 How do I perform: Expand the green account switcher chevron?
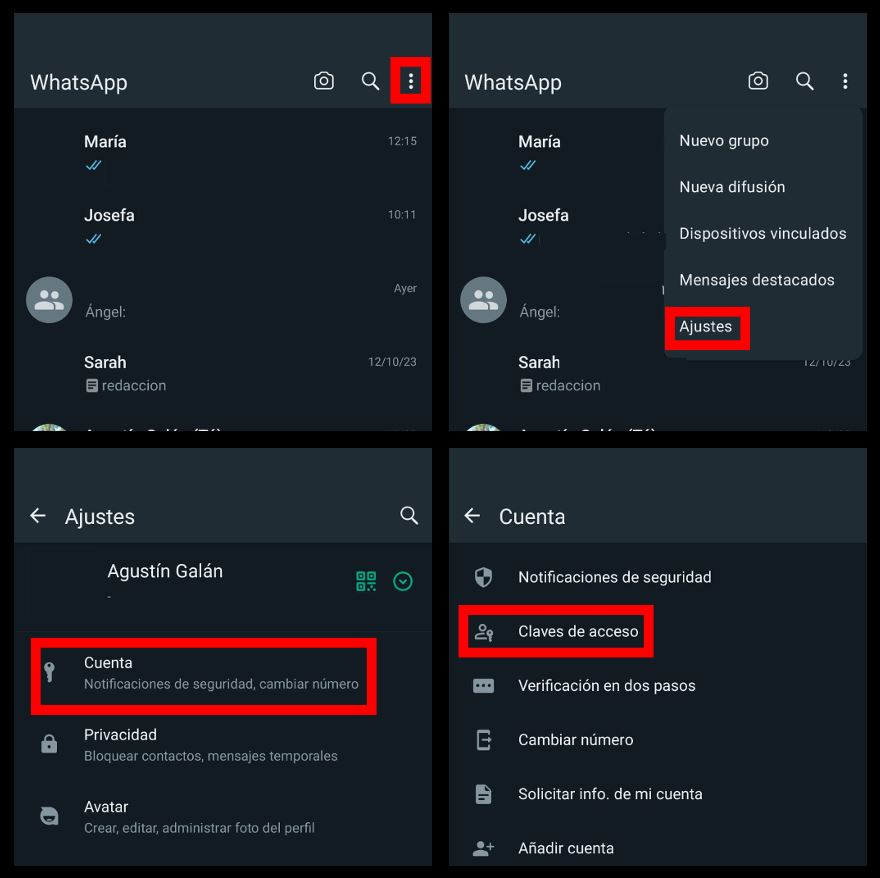coord(403,581)
